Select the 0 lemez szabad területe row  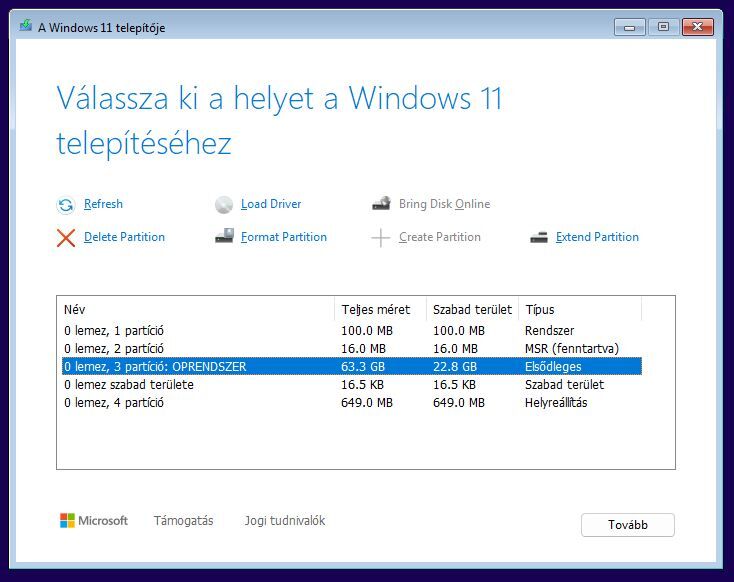tap(352, 384)
